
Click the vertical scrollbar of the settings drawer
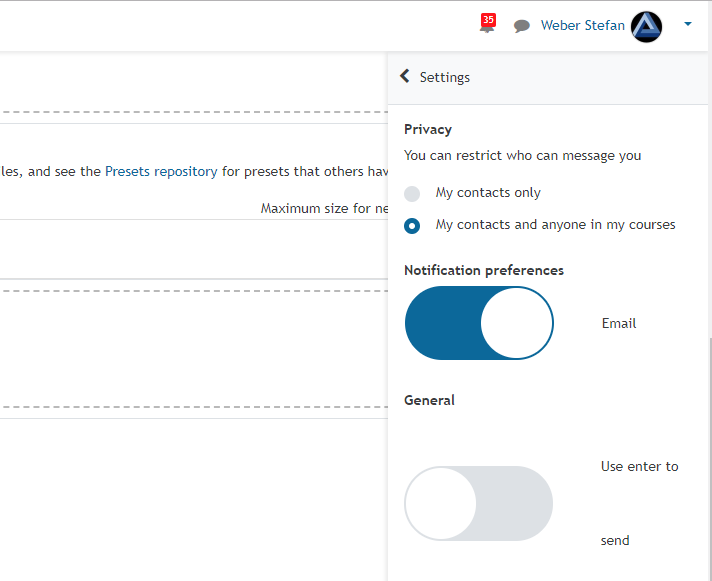pyautogui.click(x=710, y=459)
